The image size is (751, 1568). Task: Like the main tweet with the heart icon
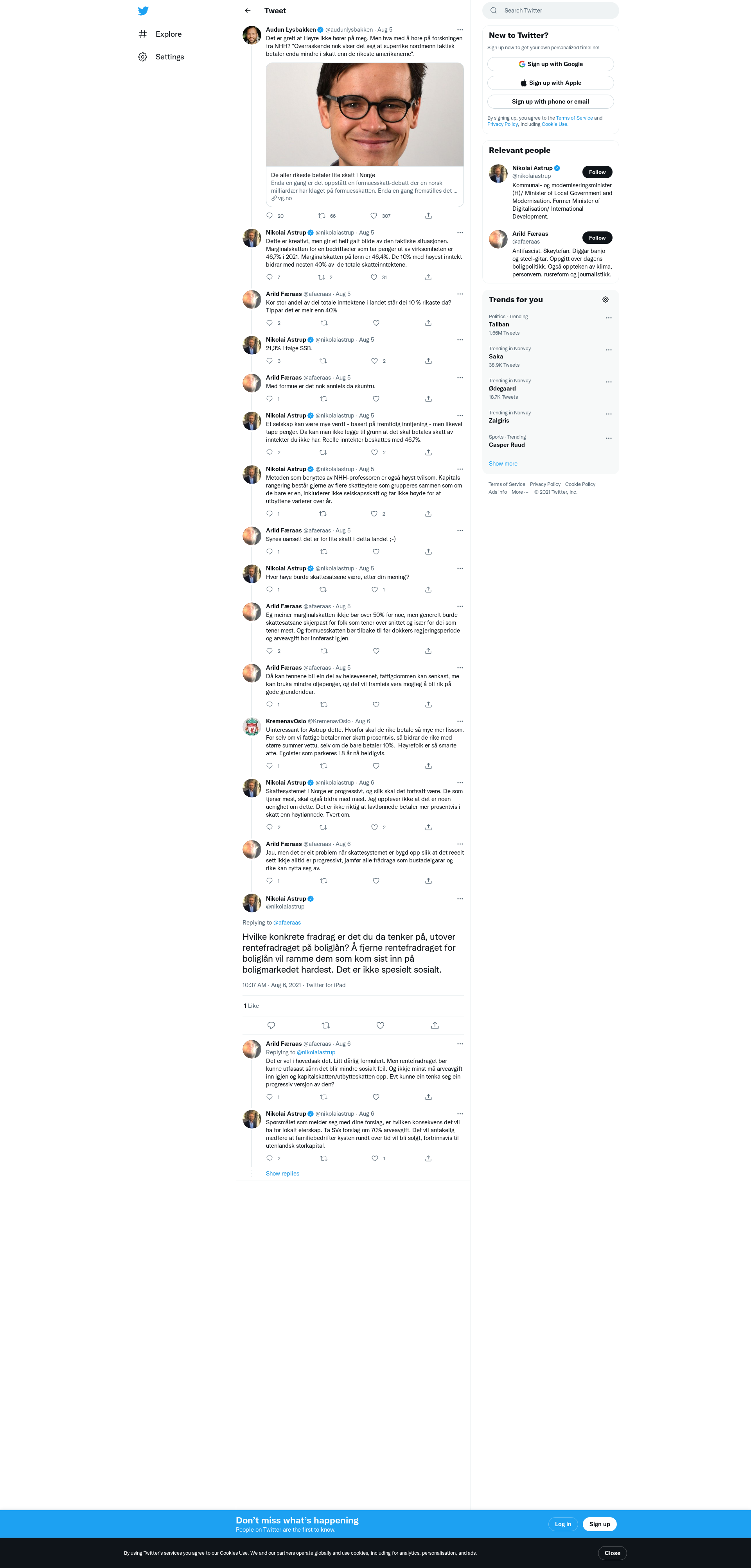tap(380, 1026)
